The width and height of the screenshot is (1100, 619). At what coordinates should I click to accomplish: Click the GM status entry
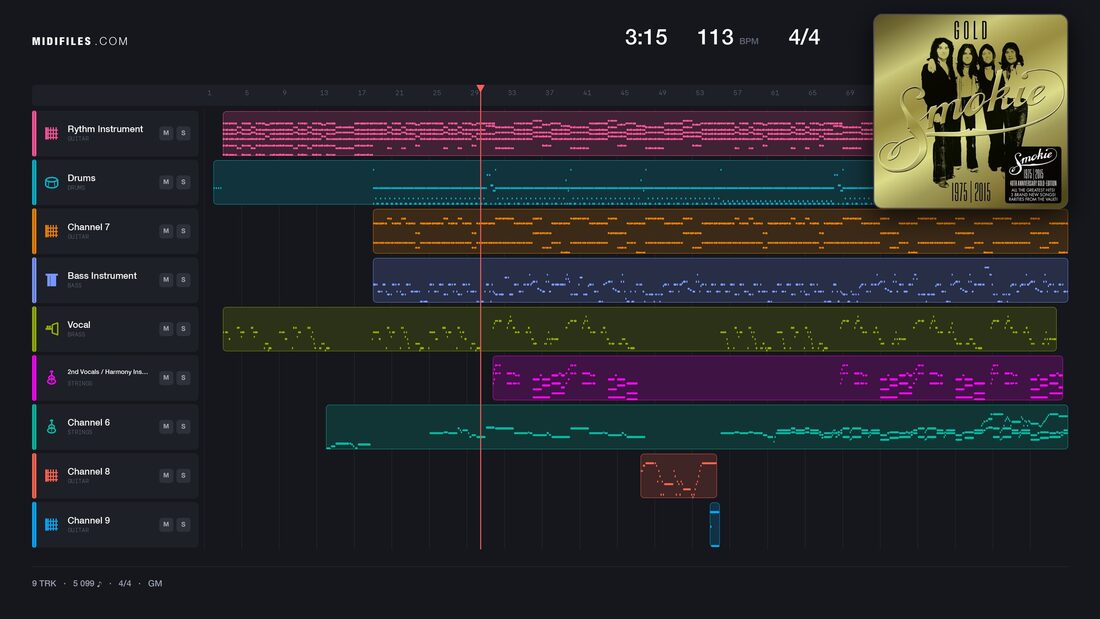click(x=155, y=583)
